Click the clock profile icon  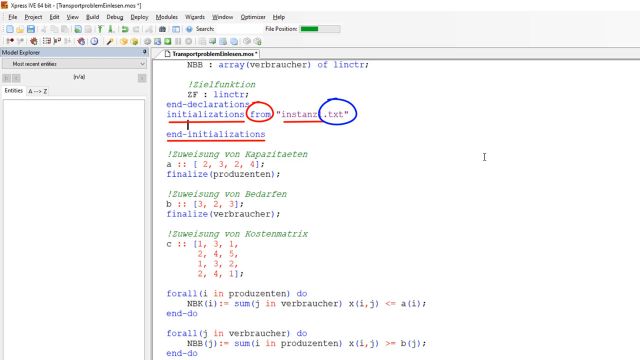[94, 41]
